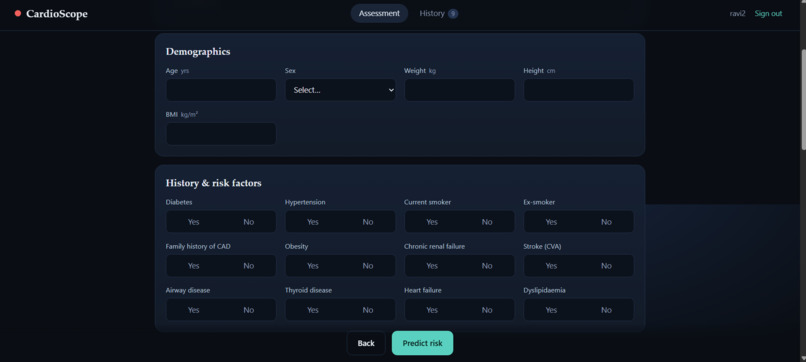Click the History count badge 9
This screenshot has width=806, height=362.
click(453, 14)
